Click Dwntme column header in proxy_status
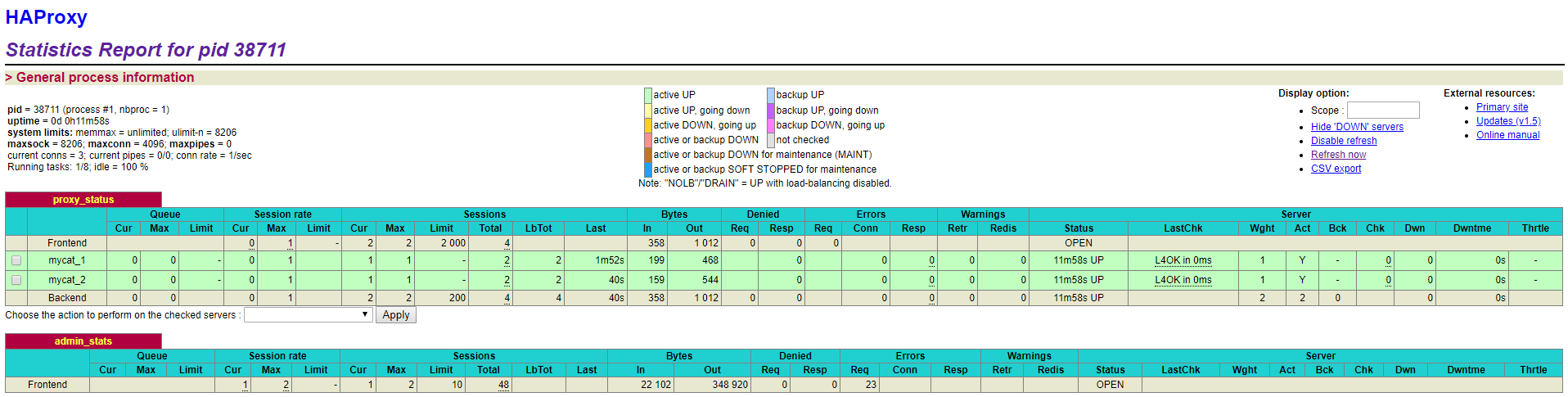 tap(1472, 228)
